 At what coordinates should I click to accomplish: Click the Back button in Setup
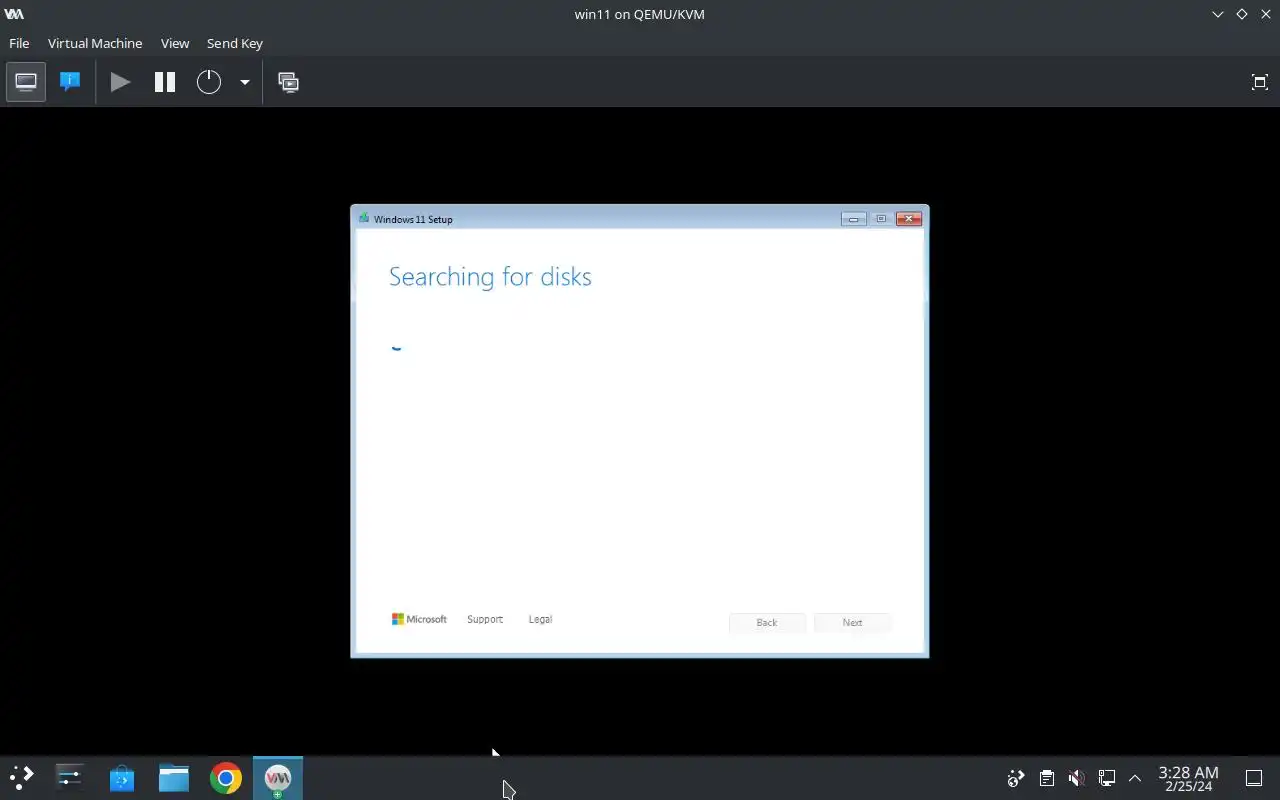point(767,622)
